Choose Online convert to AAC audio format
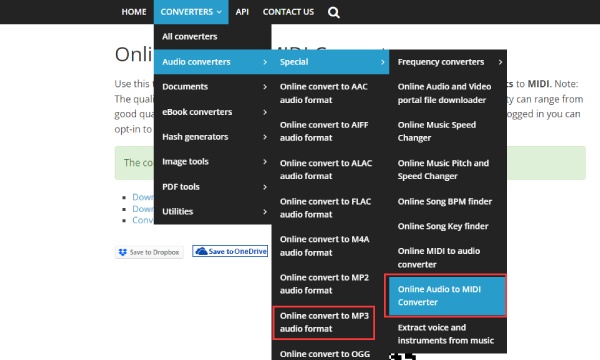Viewport: 600px width, 360px height. (330, 93)
